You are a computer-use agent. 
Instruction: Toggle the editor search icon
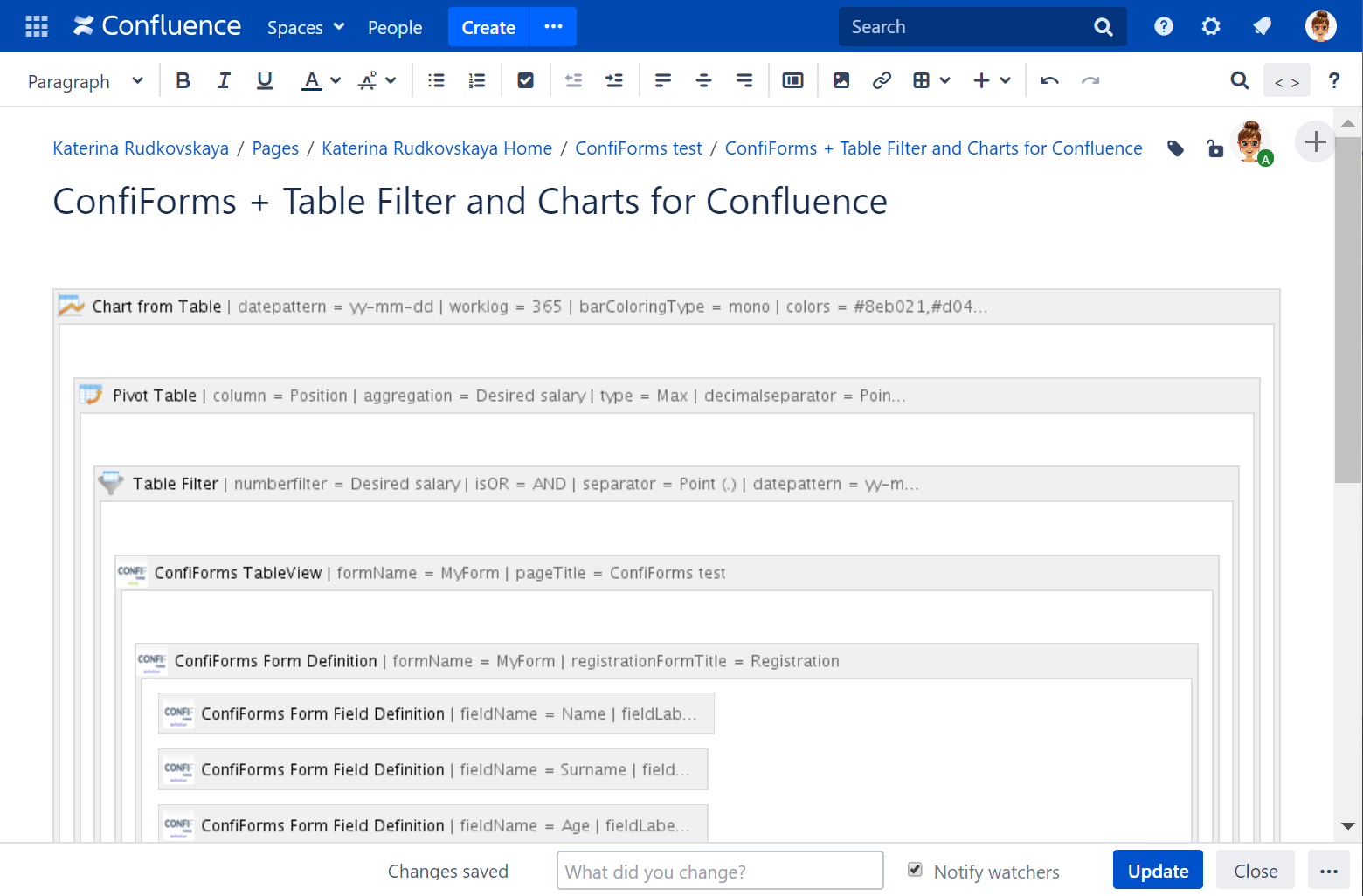click(x=1239, y=79)
